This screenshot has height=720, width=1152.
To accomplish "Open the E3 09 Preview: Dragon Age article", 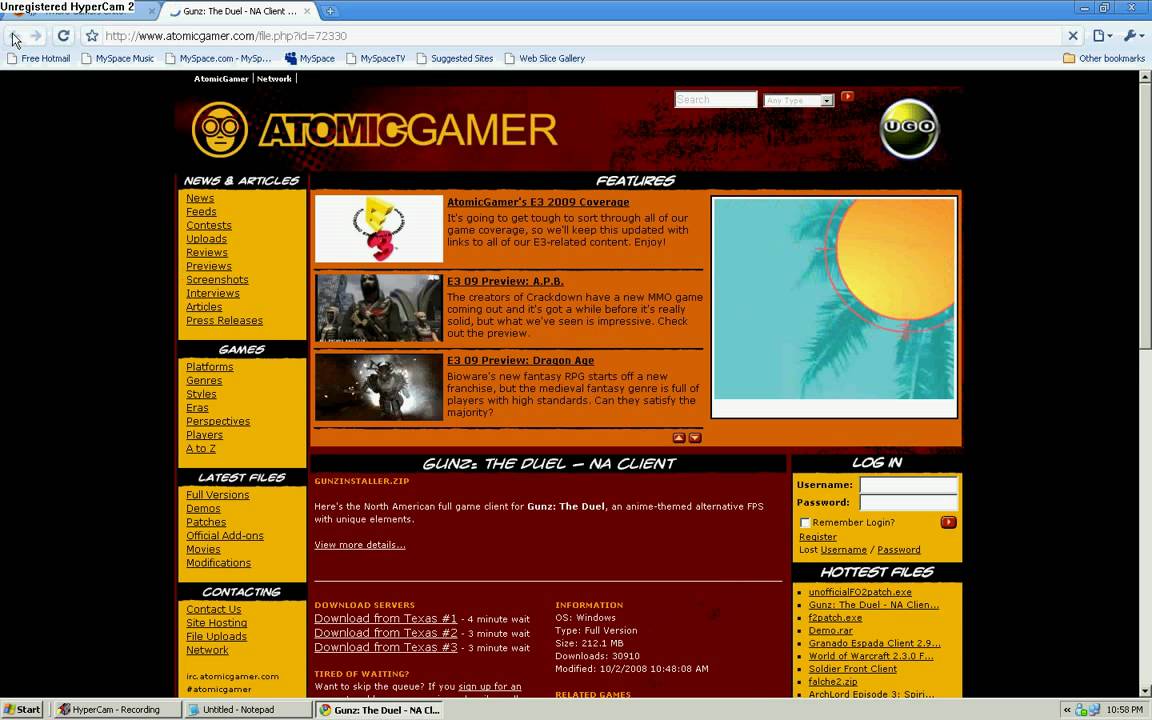I will [520, 361].
